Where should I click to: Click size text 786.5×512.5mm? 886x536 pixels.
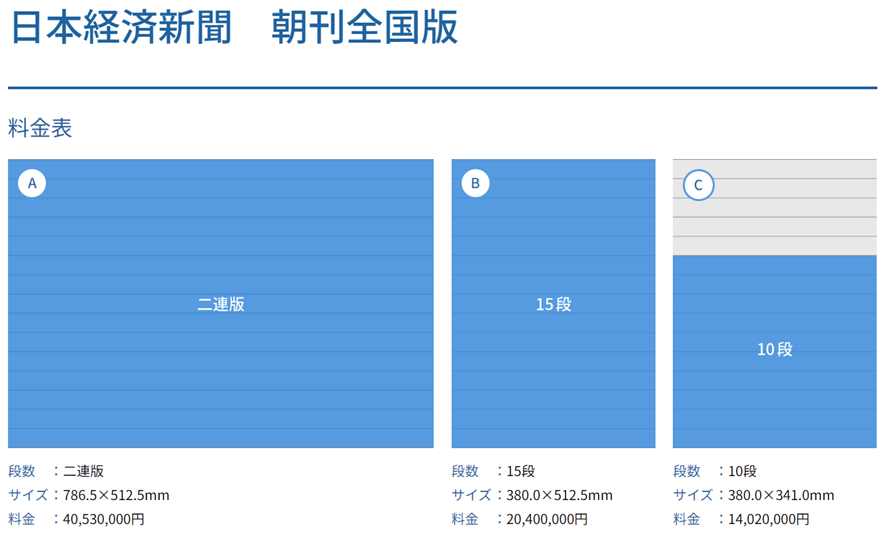click(116, 495)
